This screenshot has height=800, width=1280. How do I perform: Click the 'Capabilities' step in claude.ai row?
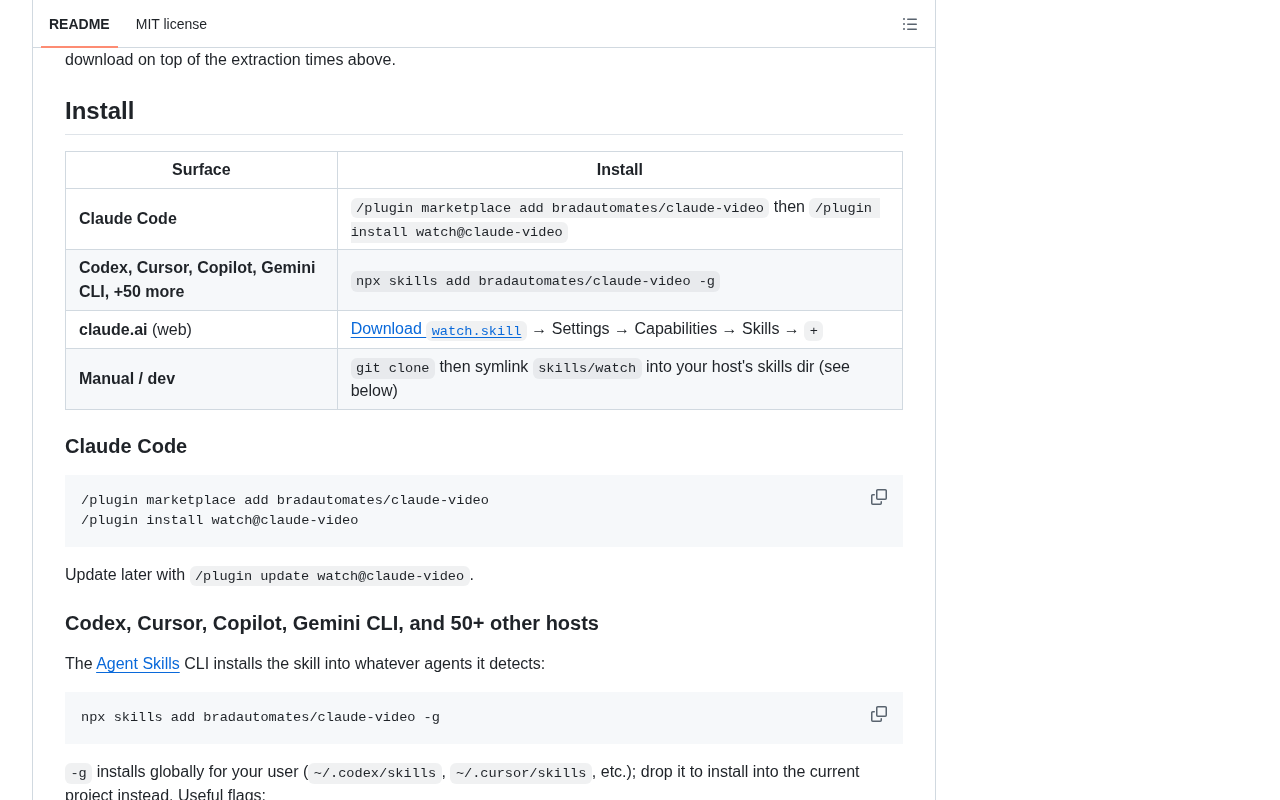(x=676, y=329)
